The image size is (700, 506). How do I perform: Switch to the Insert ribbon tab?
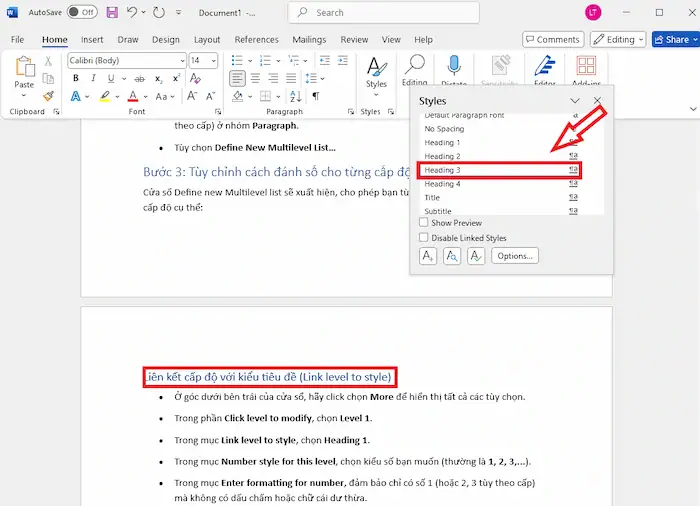[92, 40]
